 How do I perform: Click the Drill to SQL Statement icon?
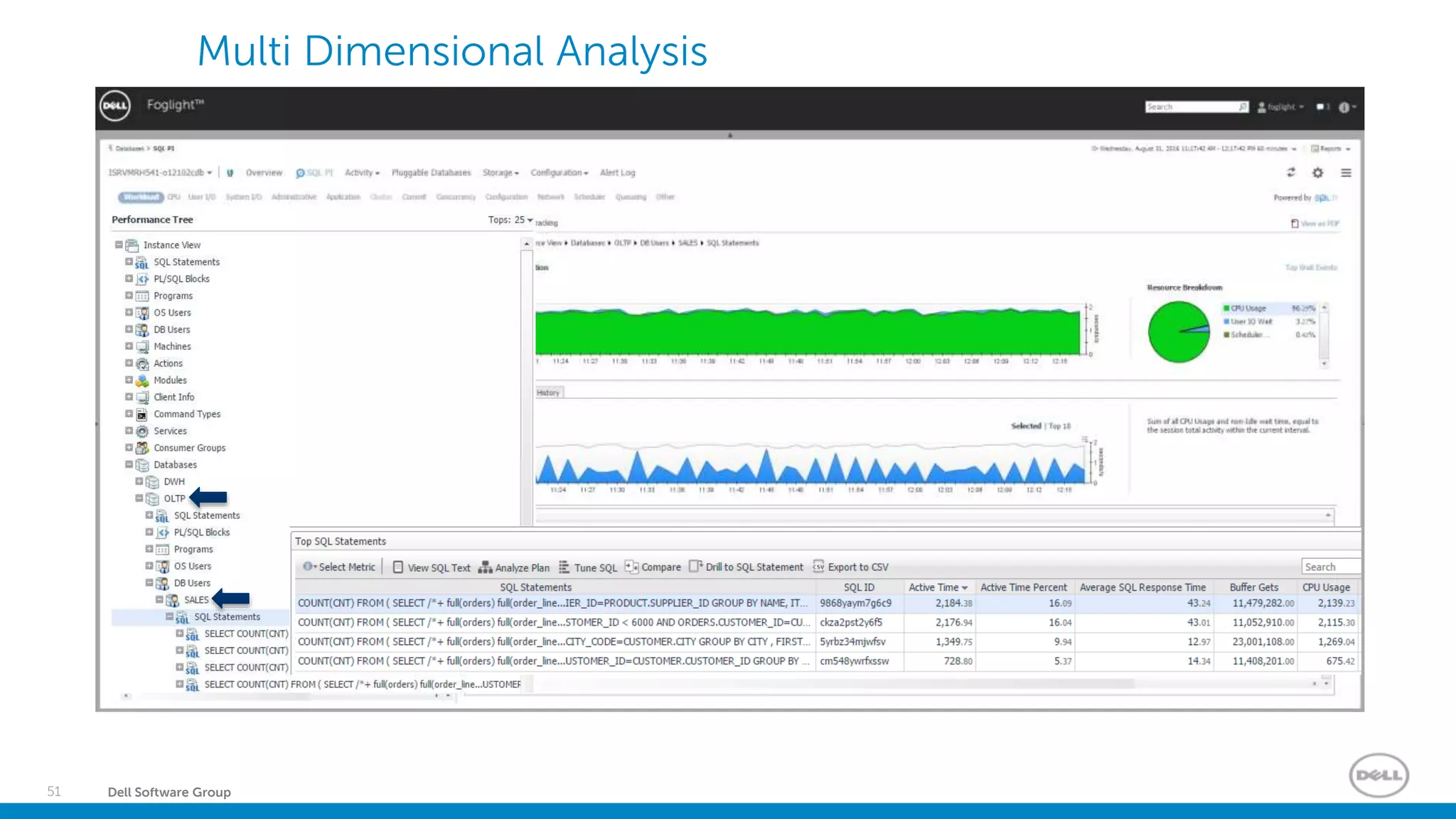695,567
